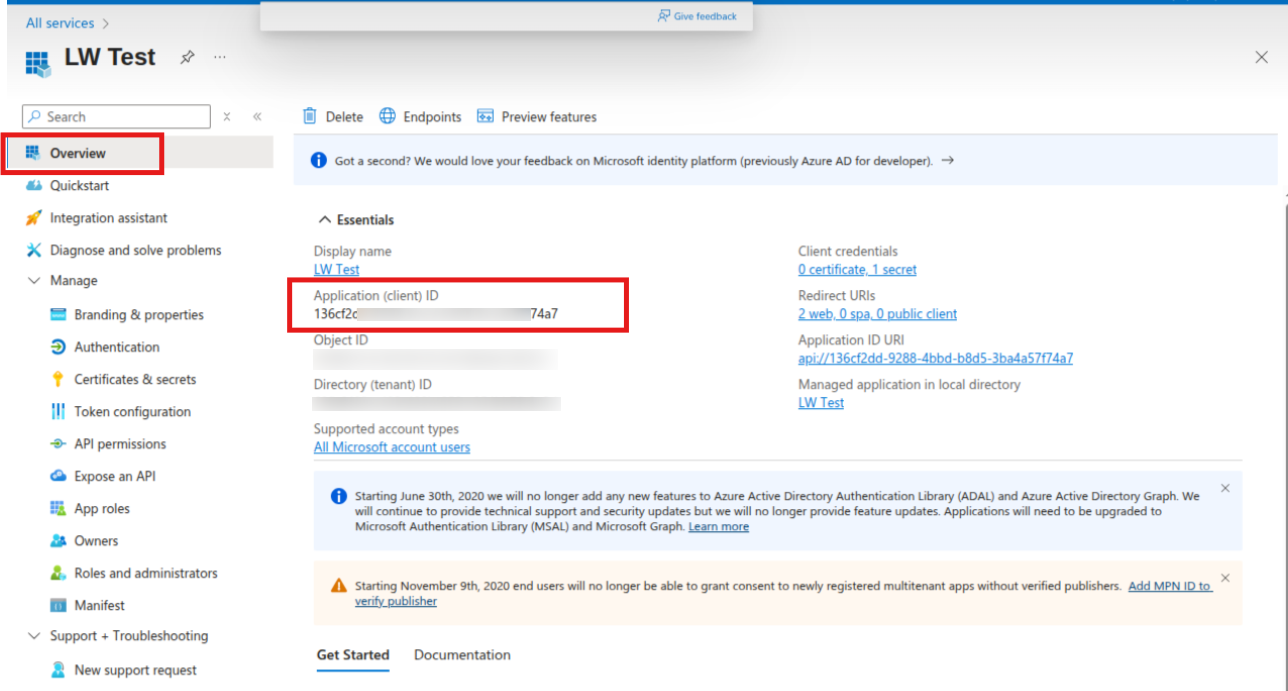Click the Quickstart cloud icon
This screenshot has height=691, width=1288.
pos(34,186)
